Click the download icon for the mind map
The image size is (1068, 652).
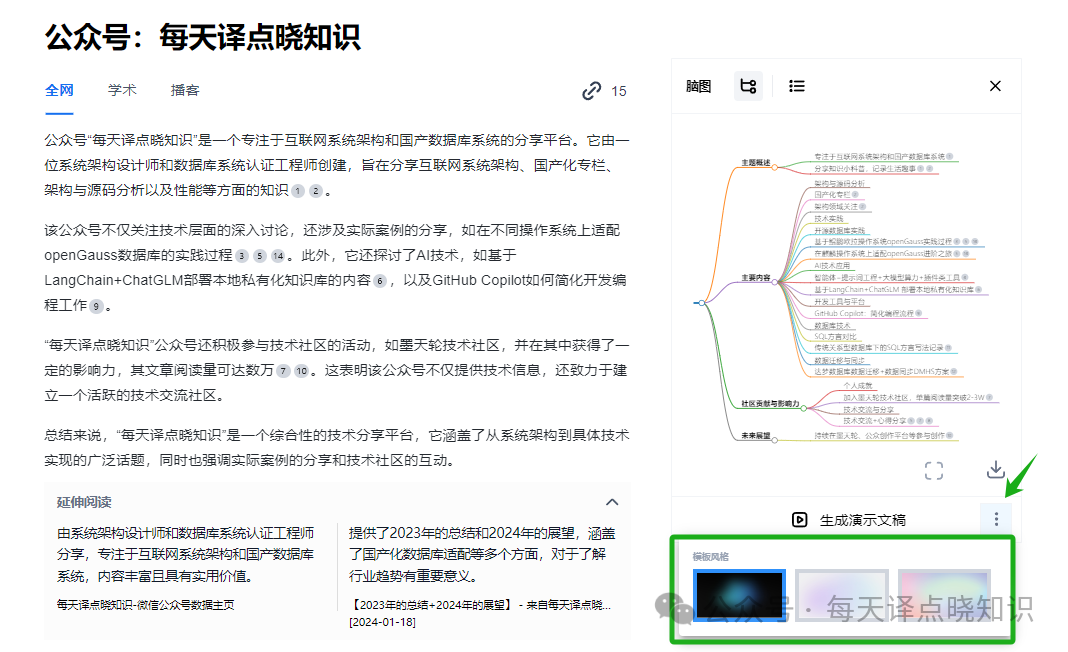(996, 470)
